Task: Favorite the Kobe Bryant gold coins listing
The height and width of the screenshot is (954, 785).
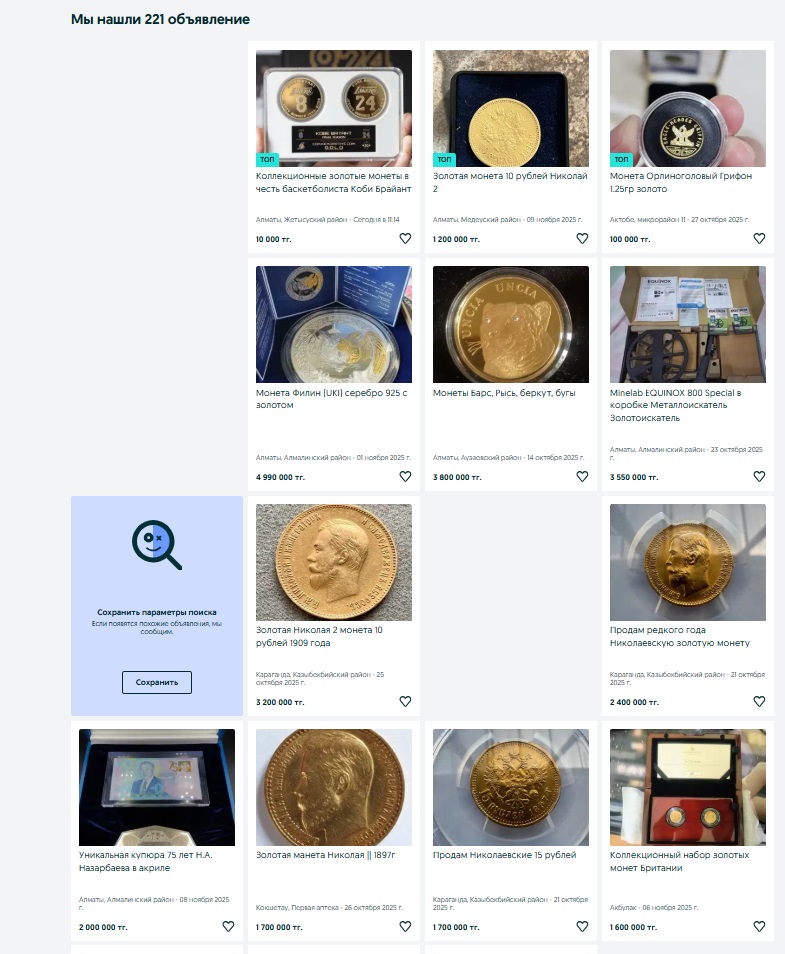Action: click(405, 238)
